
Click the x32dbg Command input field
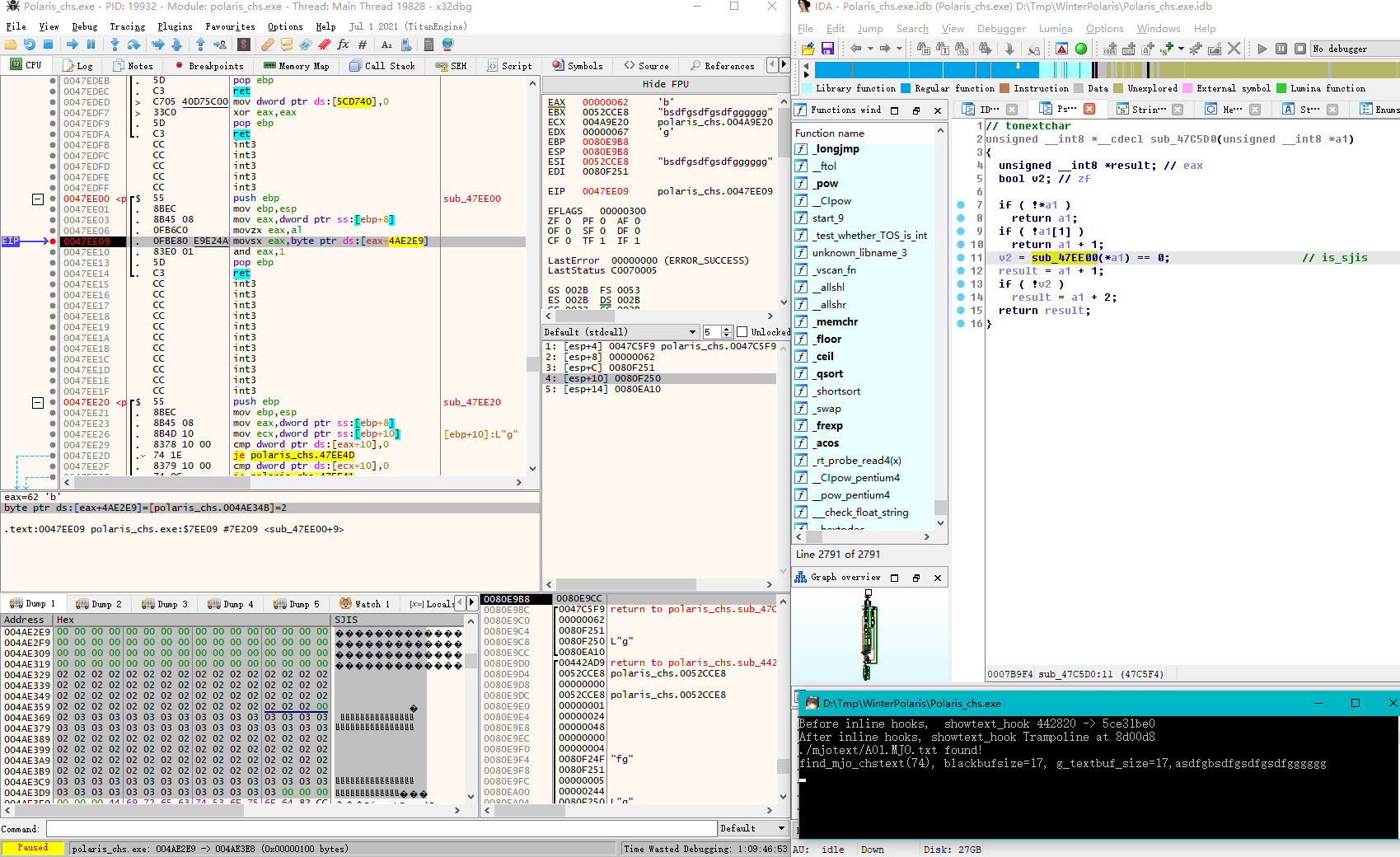click(382, 828)
